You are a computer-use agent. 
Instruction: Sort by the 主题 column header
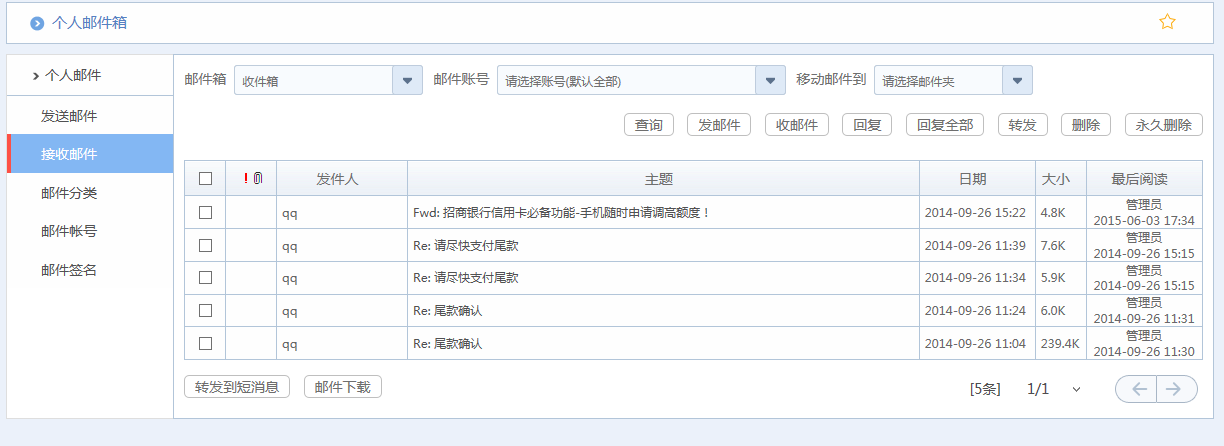click(663, 179)
